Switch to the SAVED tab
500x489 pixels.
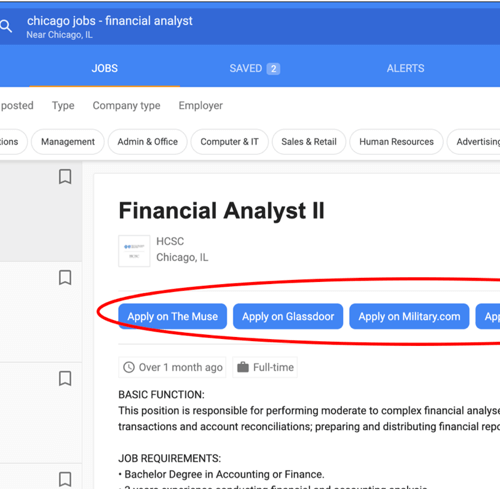pyautogui.click(x=255, y=68)
